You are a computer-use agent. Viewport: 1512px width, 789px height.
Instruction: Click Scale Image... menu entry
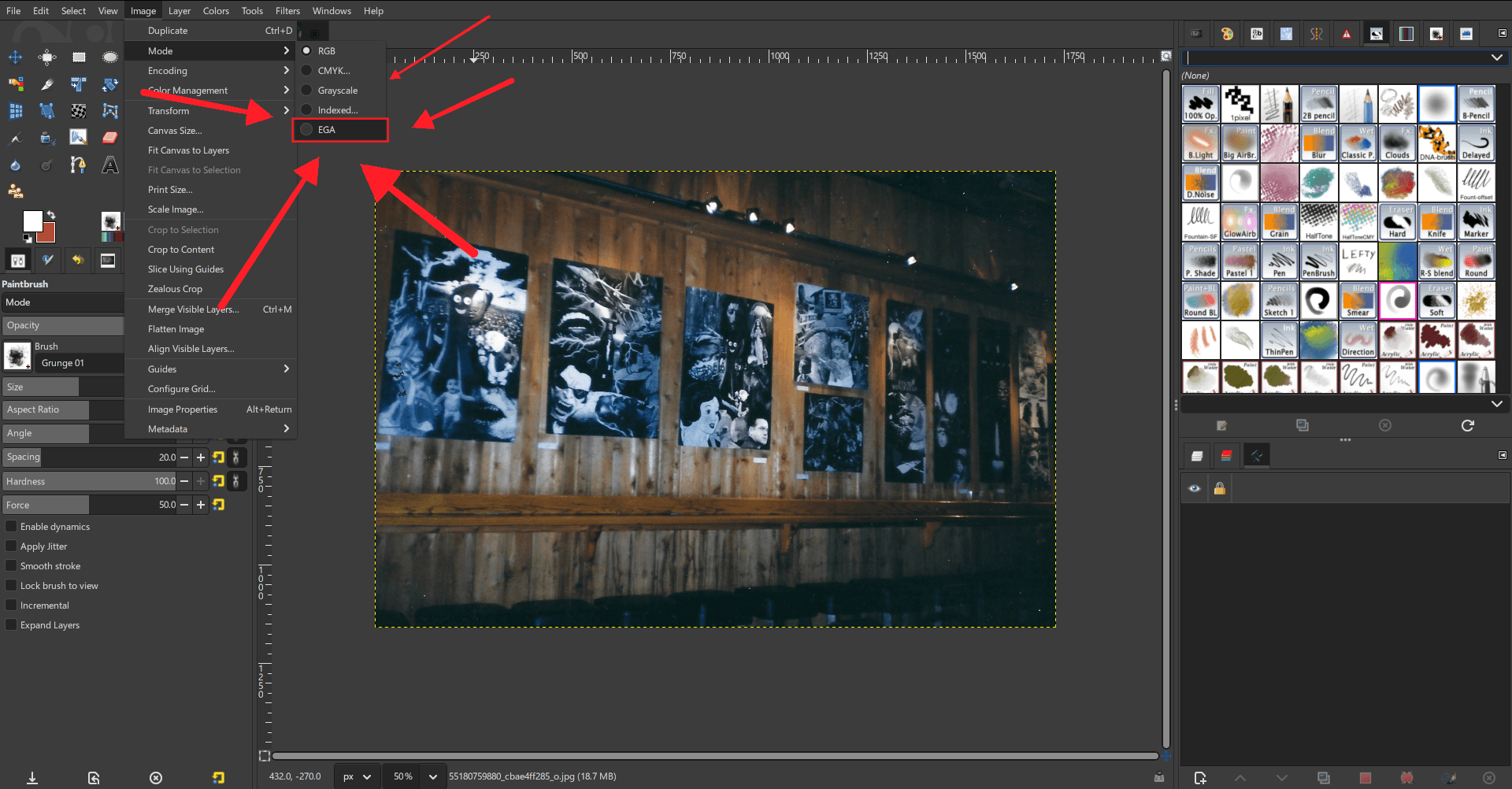point(176,209)
